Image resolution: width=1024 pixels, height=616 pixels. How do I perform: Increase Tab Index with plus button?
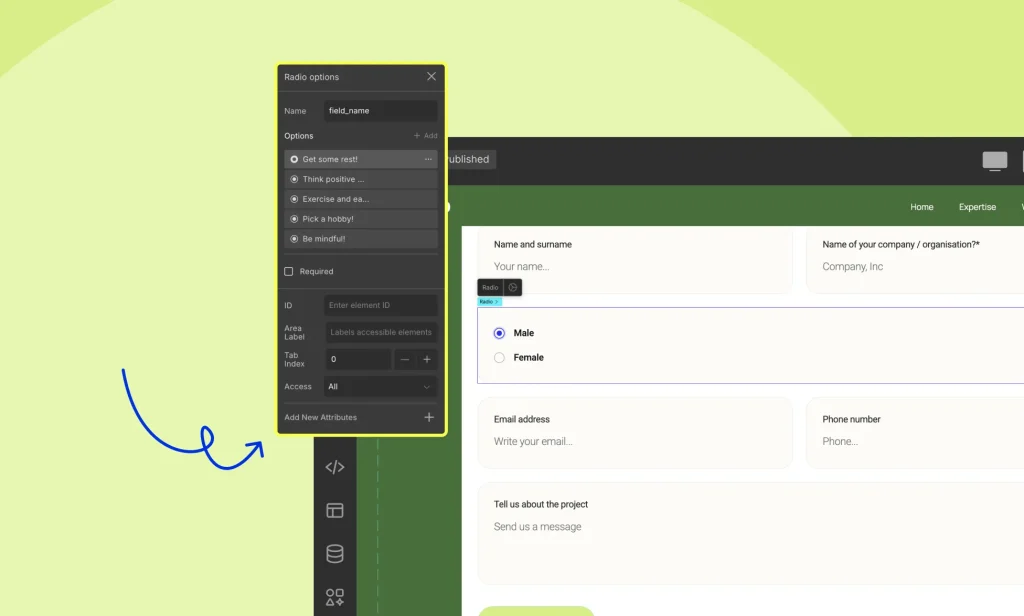[427, 359]
